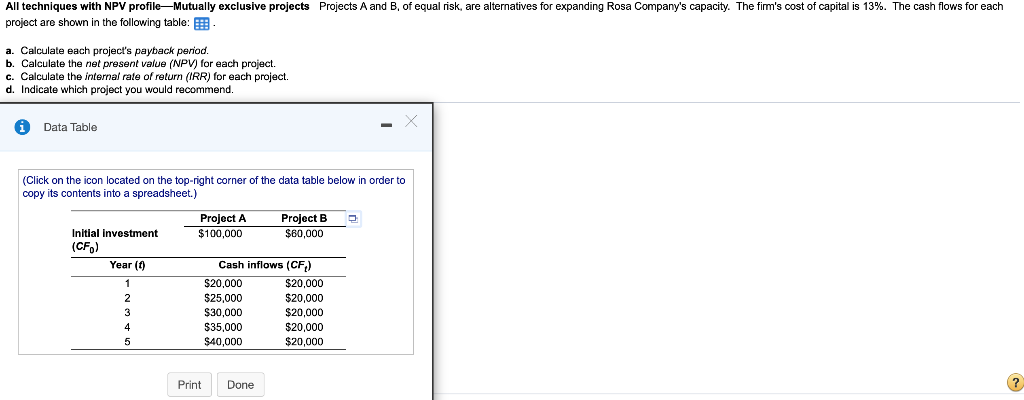1024x400 pixels.
Task: Click the Initial investment row label
Action: [x=114, y=240]
